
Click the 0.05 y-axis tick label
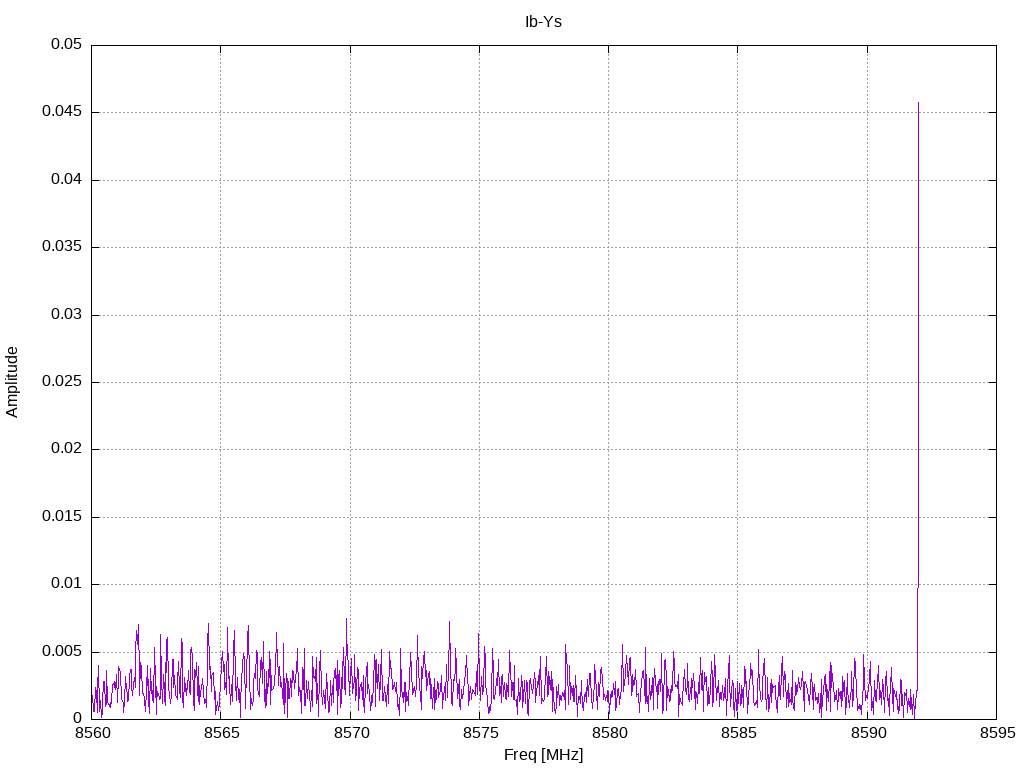[66, 45]
